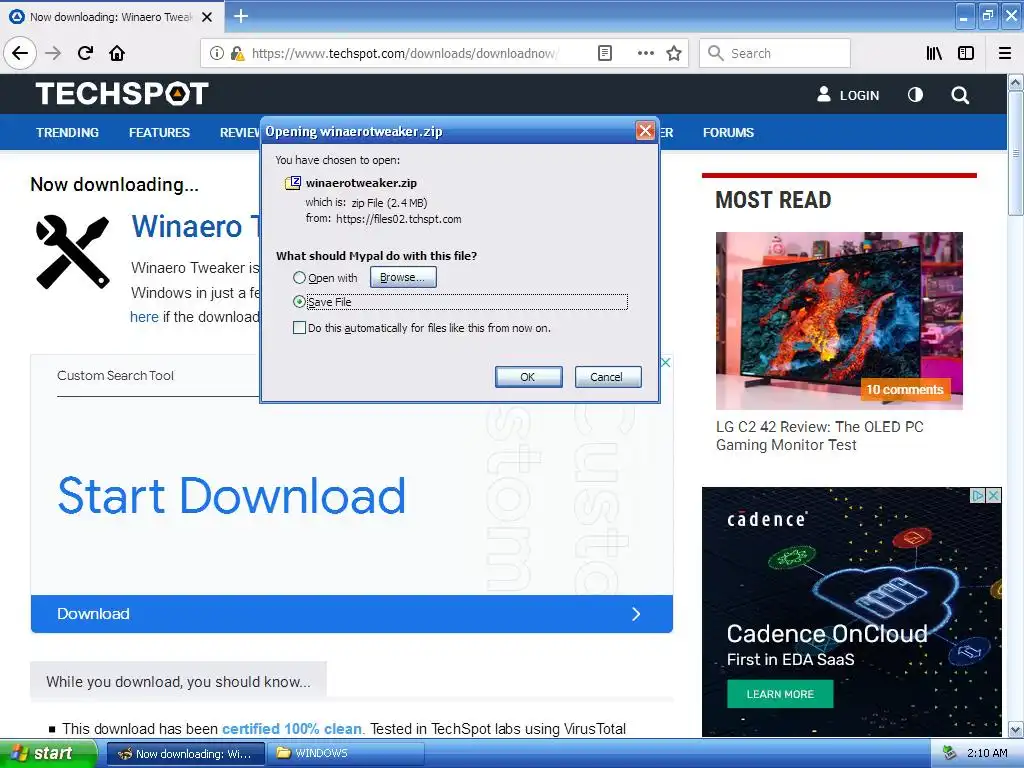
Task: Open the browser home page
Action: (x=117, y=53)
